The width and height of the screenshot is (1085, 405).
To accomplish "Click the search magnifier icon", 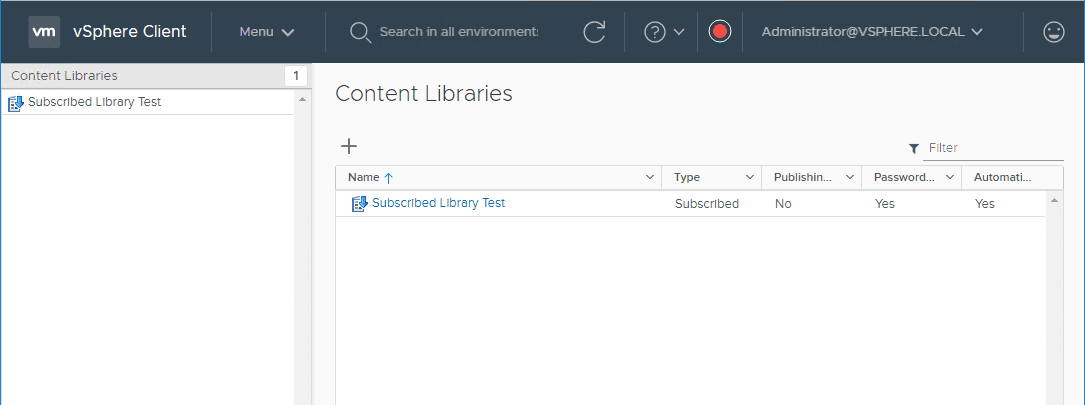I will coord(360,32).
